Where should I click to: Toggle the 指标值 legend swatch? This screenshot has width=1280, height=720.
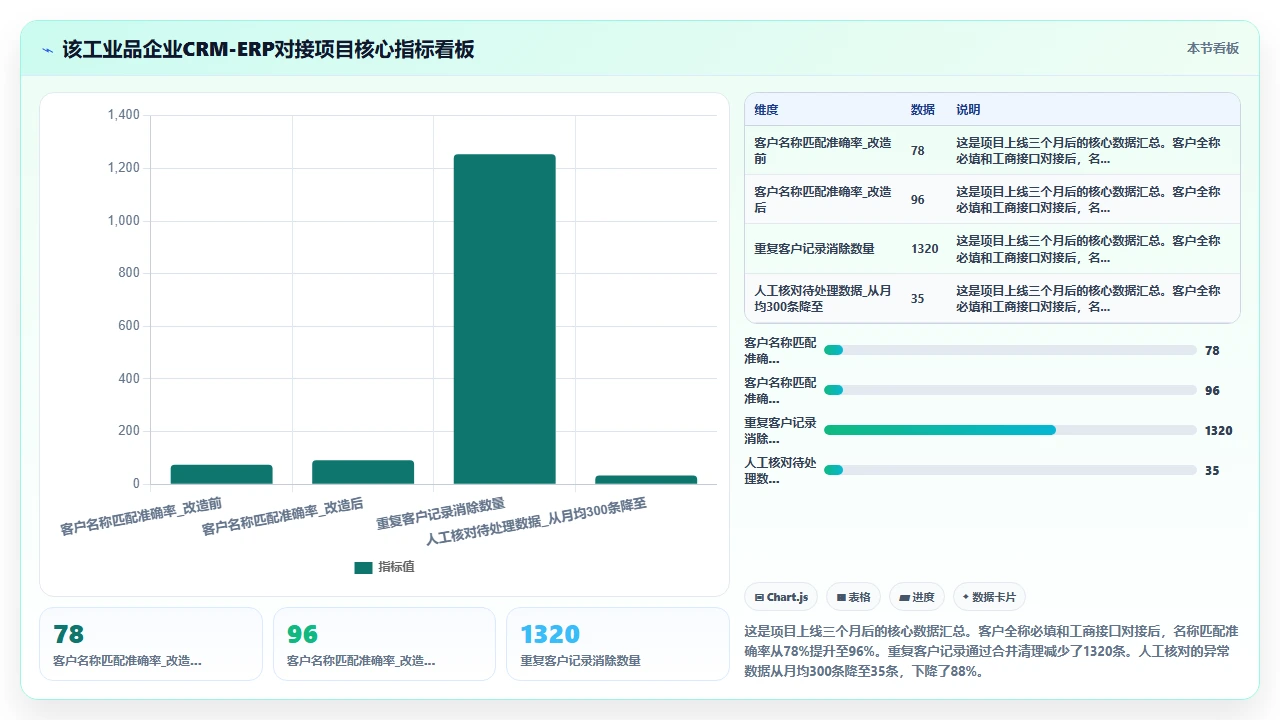(x=363, y=567)
